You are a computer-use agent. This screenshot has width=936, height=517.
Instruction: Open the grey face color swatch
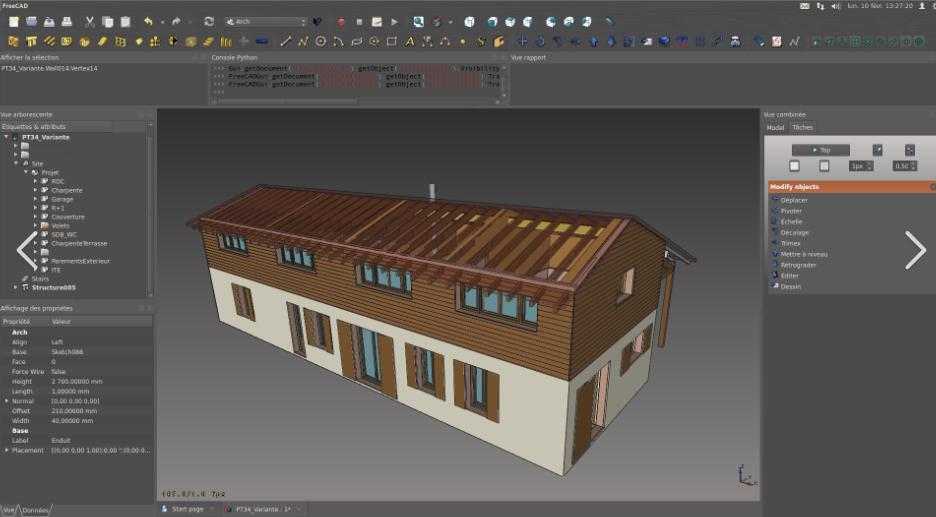tap(824, 165)
